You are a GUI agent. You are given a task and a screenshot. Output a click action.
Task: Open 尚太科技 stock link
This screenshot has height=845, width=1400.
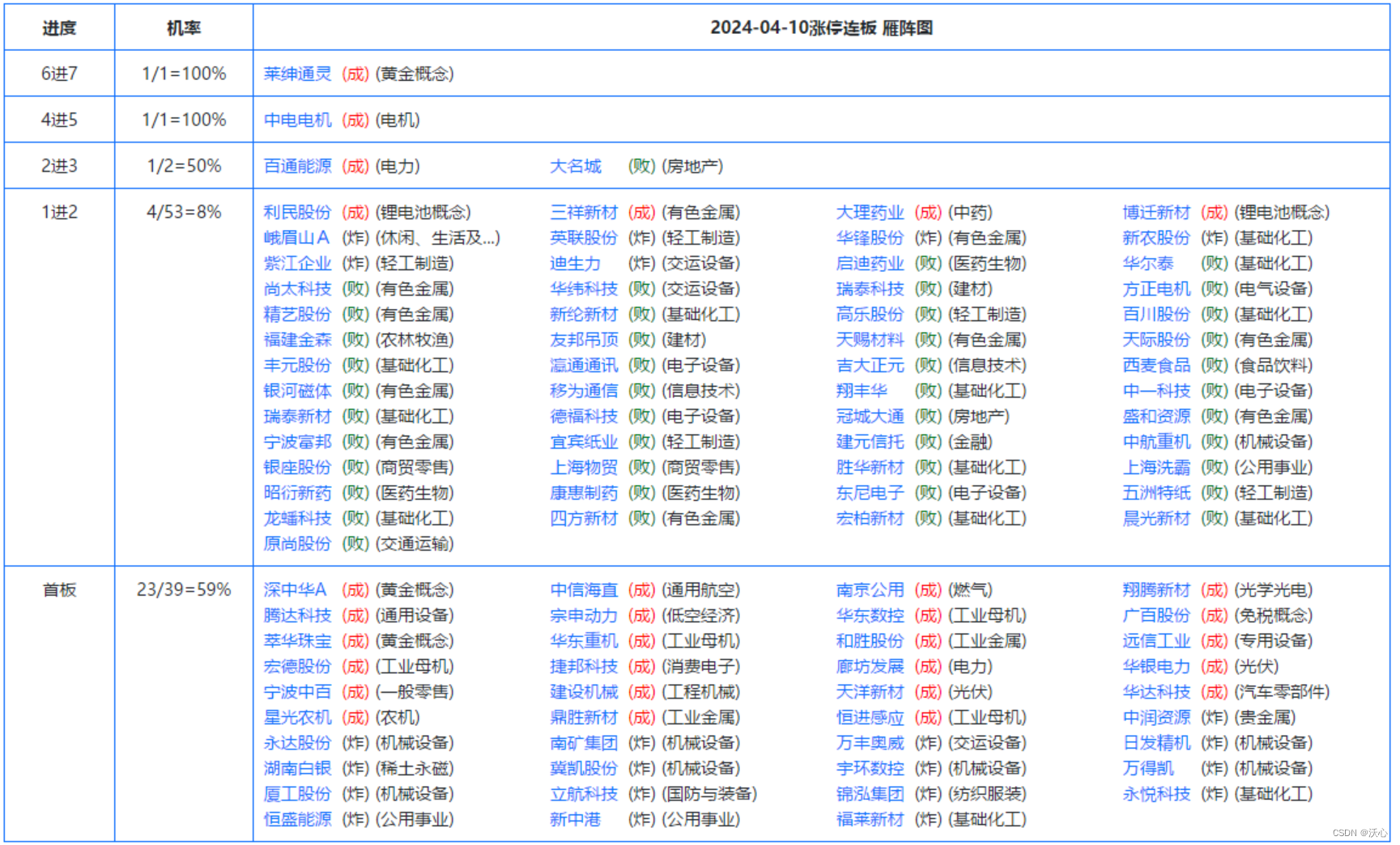tap(297, 289)
